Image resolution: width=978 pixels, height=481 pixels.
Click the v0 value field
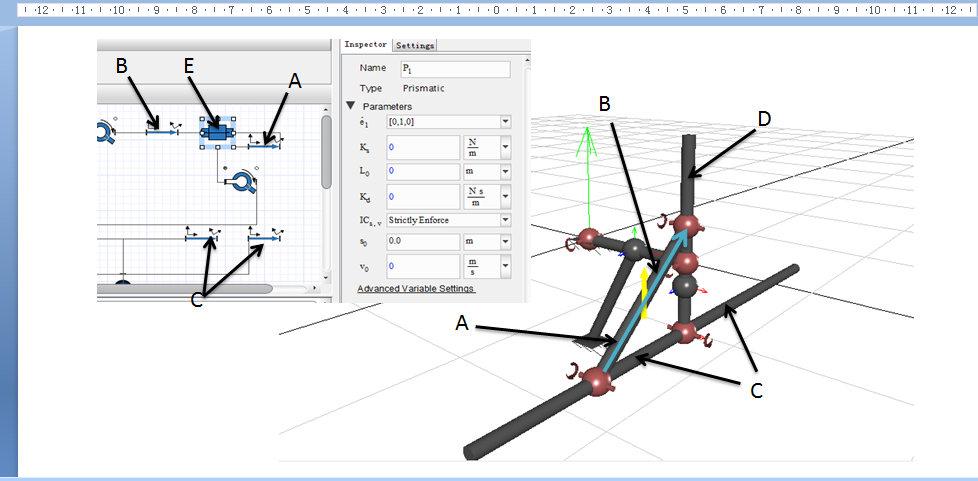tap(423, 266)
